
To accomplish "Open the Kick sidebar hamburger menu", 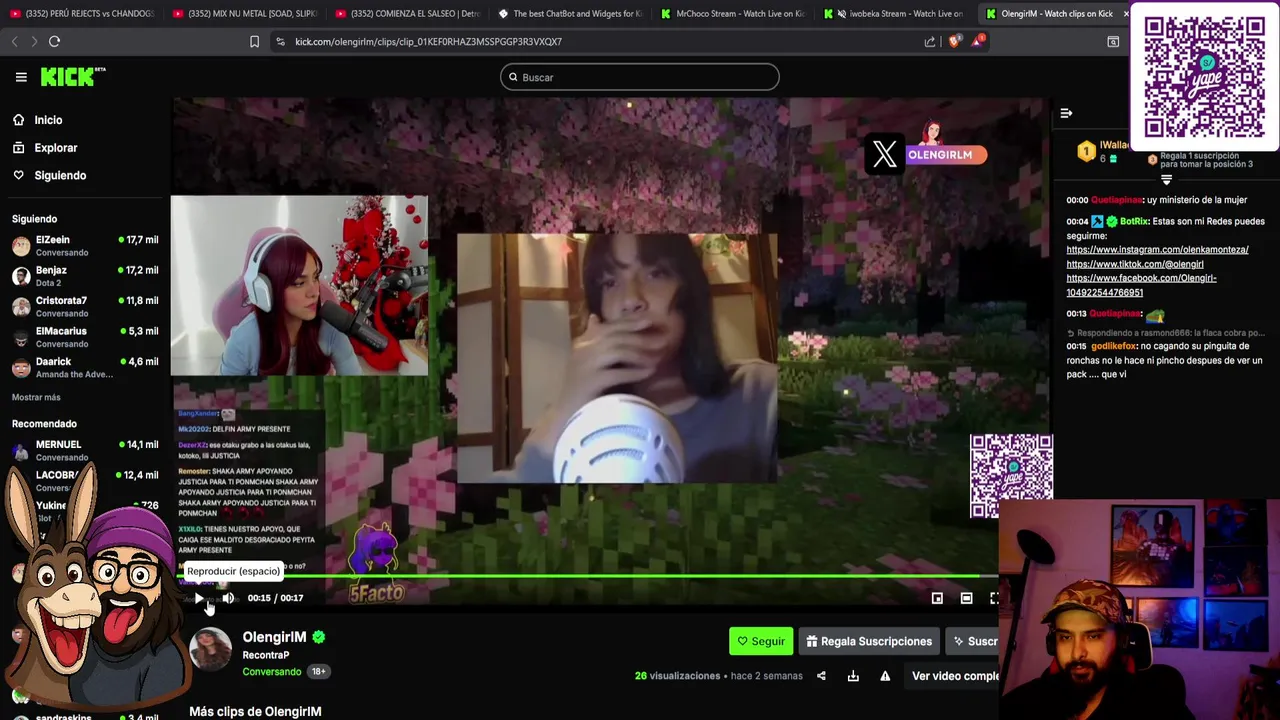I will 21,77.
